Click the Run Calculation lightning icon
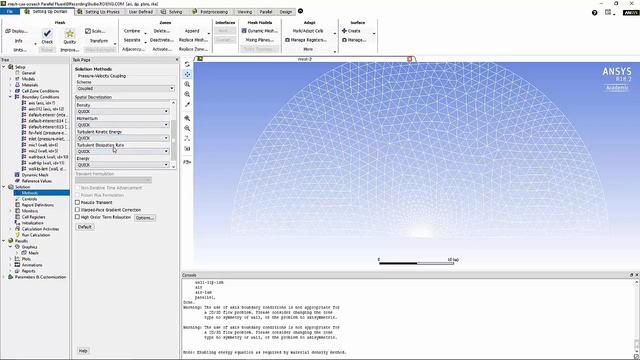Image resolution: width=640 pixels, height=360 pixels. tap(18, 235)
